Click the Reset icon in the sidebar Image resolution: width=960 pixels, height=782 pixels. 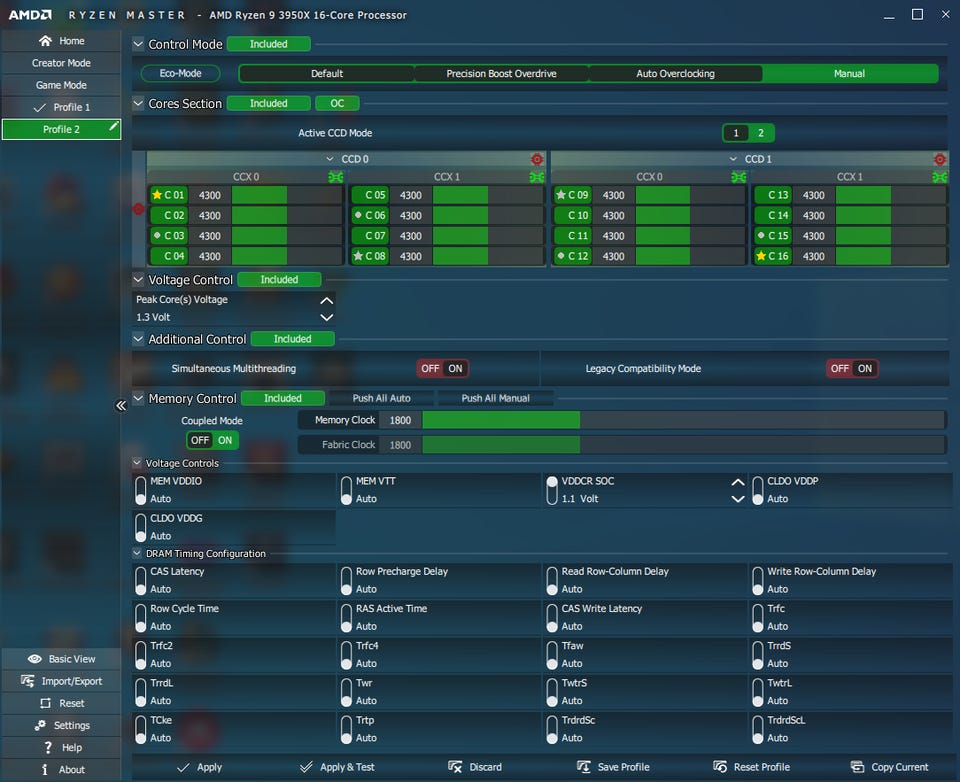click(45, 703)
